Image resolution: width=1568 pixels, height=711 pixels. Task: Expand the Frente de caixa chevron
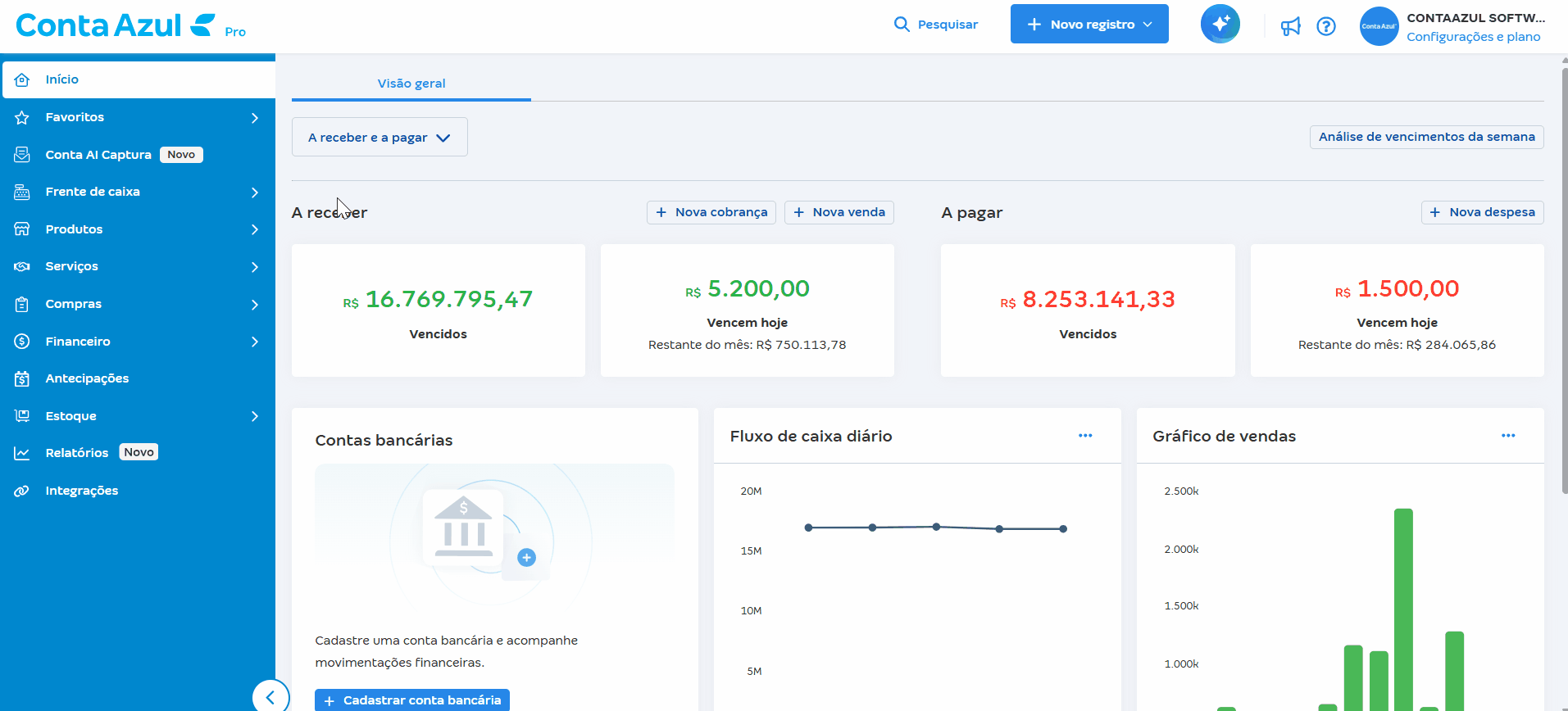click(255, 192)
